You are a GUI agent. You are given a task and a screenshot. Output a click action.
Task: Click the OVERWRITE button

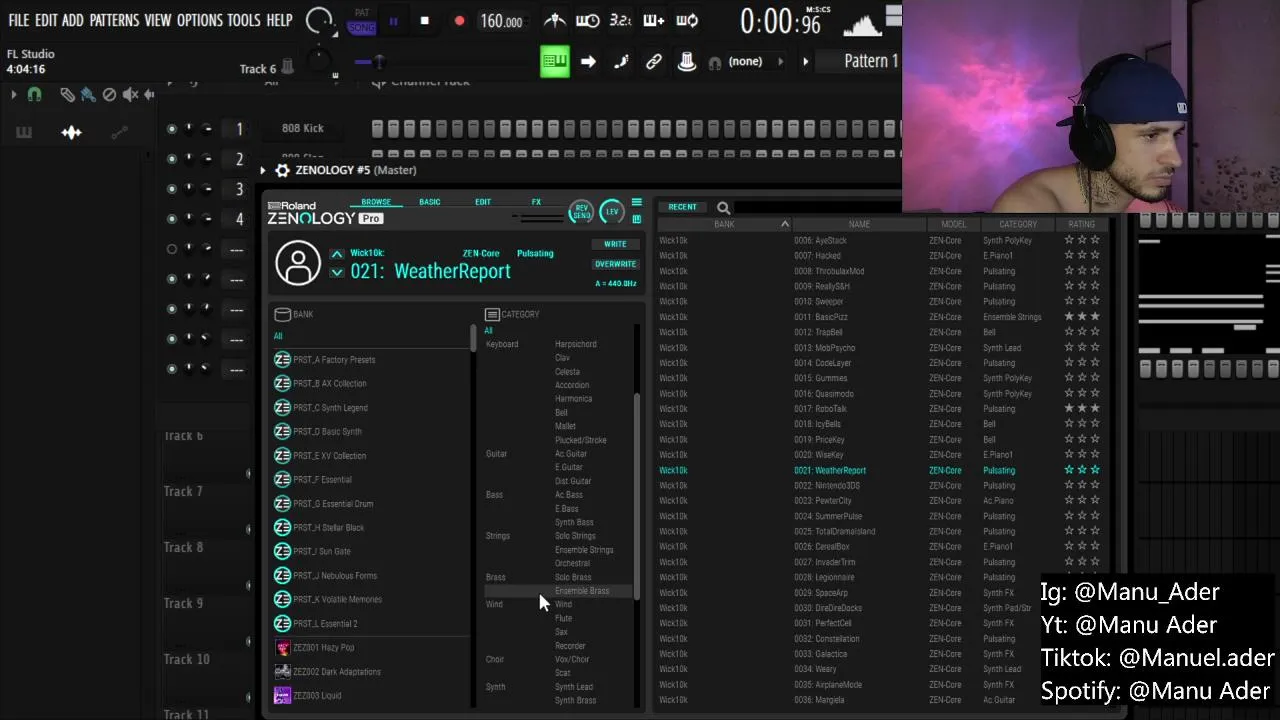[615, 264]
